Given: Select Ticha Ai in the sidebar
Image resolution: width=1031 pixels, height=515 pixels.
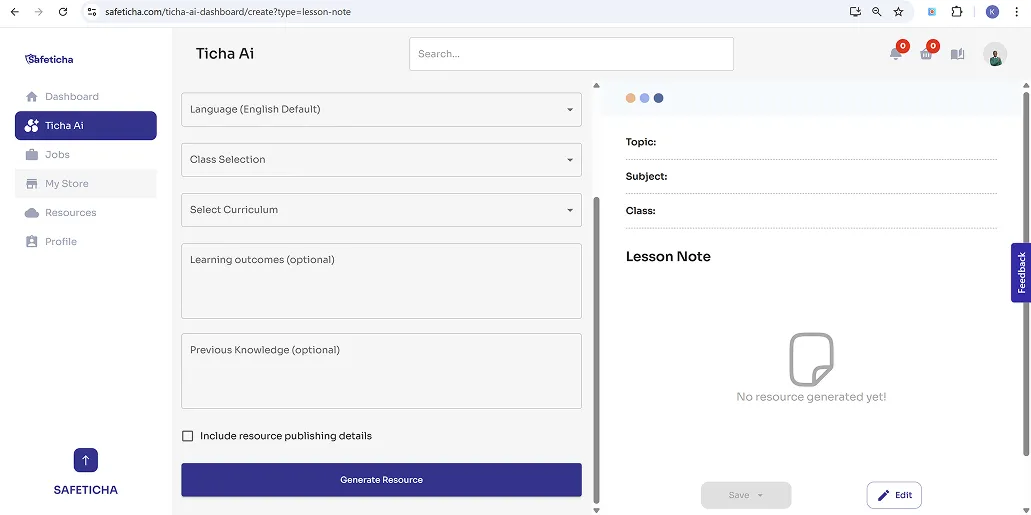Looking at the screenshot, I should (x=85, y=126).
